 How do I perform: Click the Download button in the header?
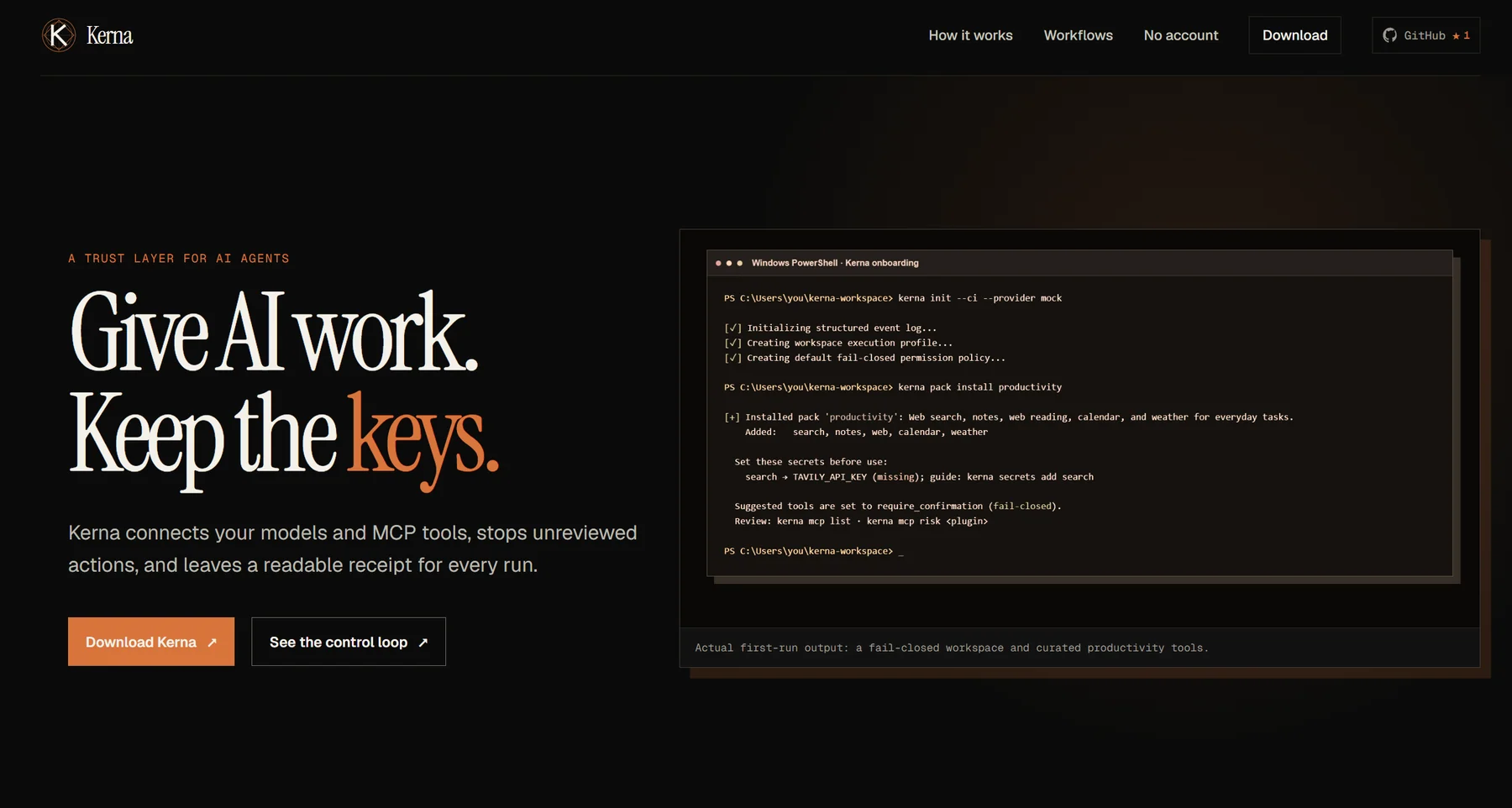coord(1294,35)
